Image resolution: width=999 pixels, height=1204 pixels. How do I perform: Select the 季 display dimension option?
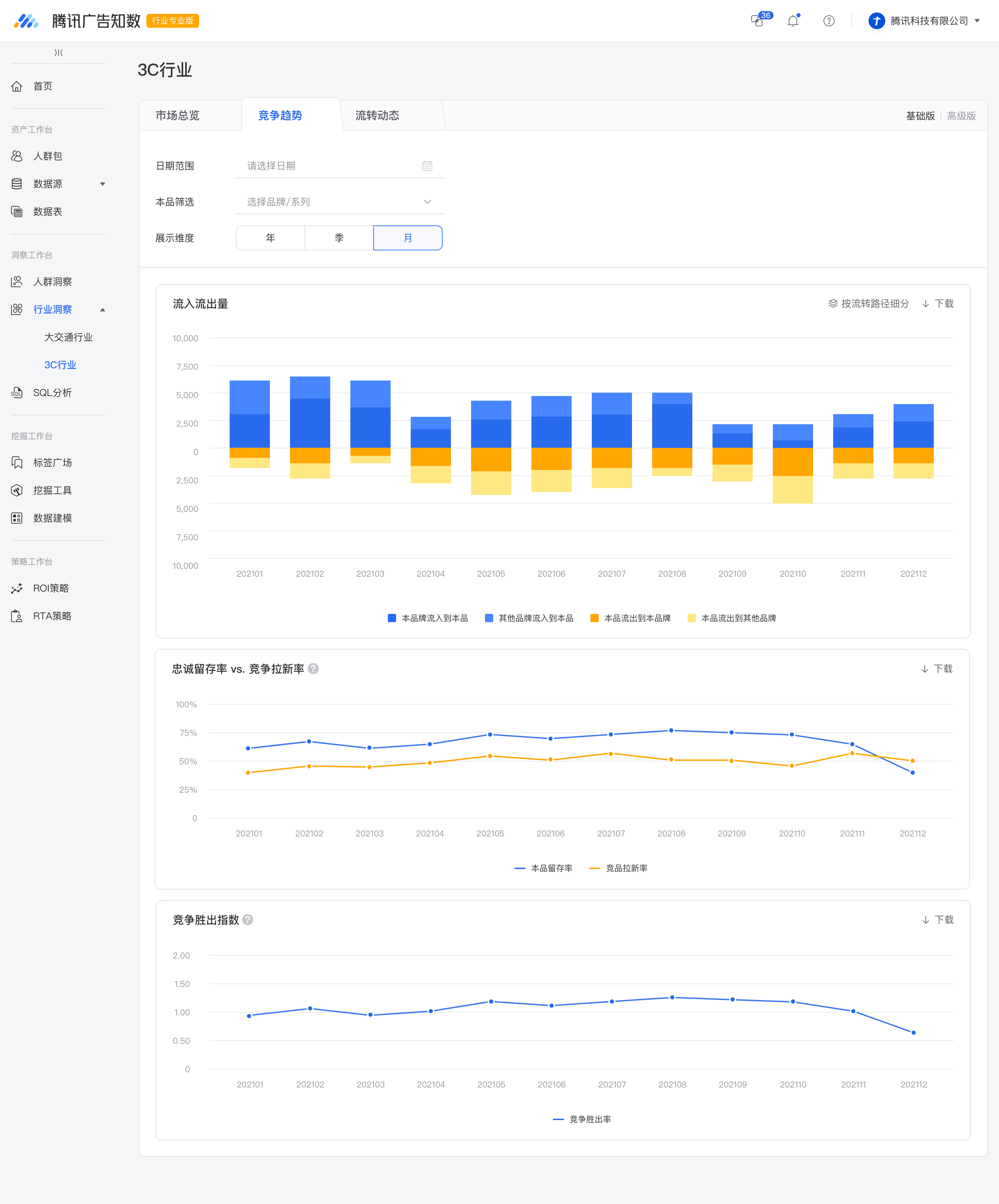coord(339,238)
